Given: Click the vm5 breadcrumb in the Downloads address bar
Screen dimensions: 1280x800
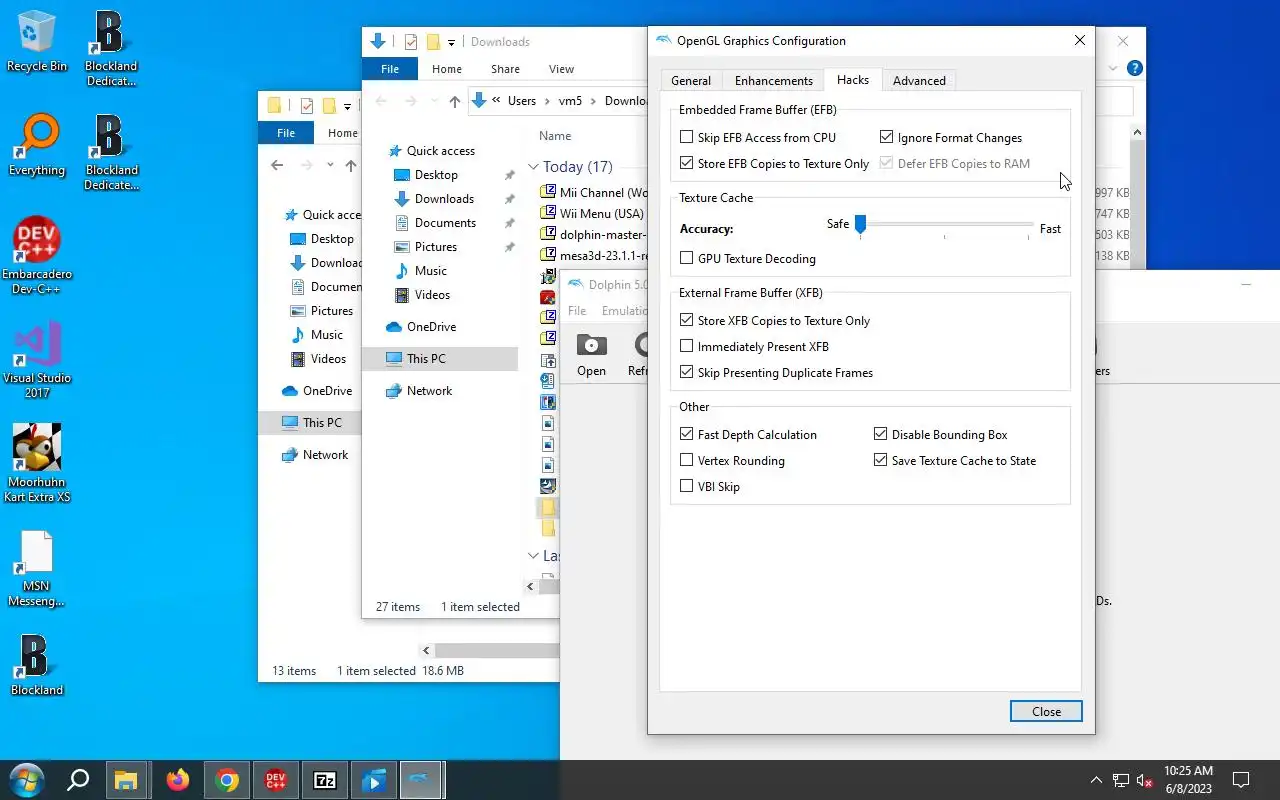Looking at the screenshot, I should [x=570, y=101].
